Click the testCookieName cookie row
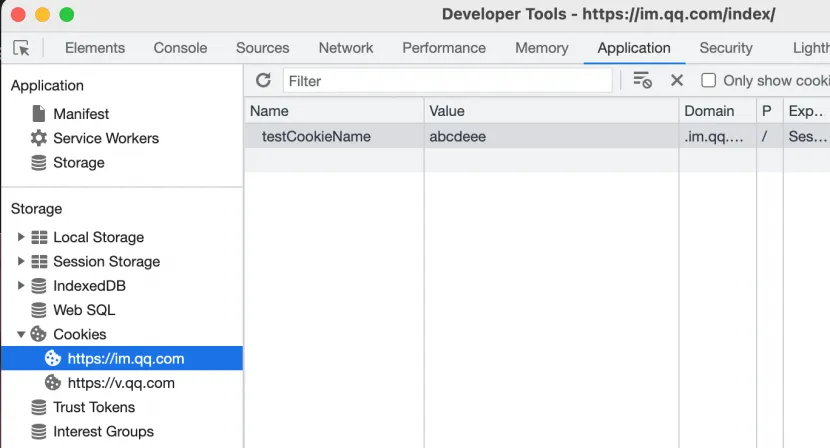This screenshot has height=448, width=830. 316,136
